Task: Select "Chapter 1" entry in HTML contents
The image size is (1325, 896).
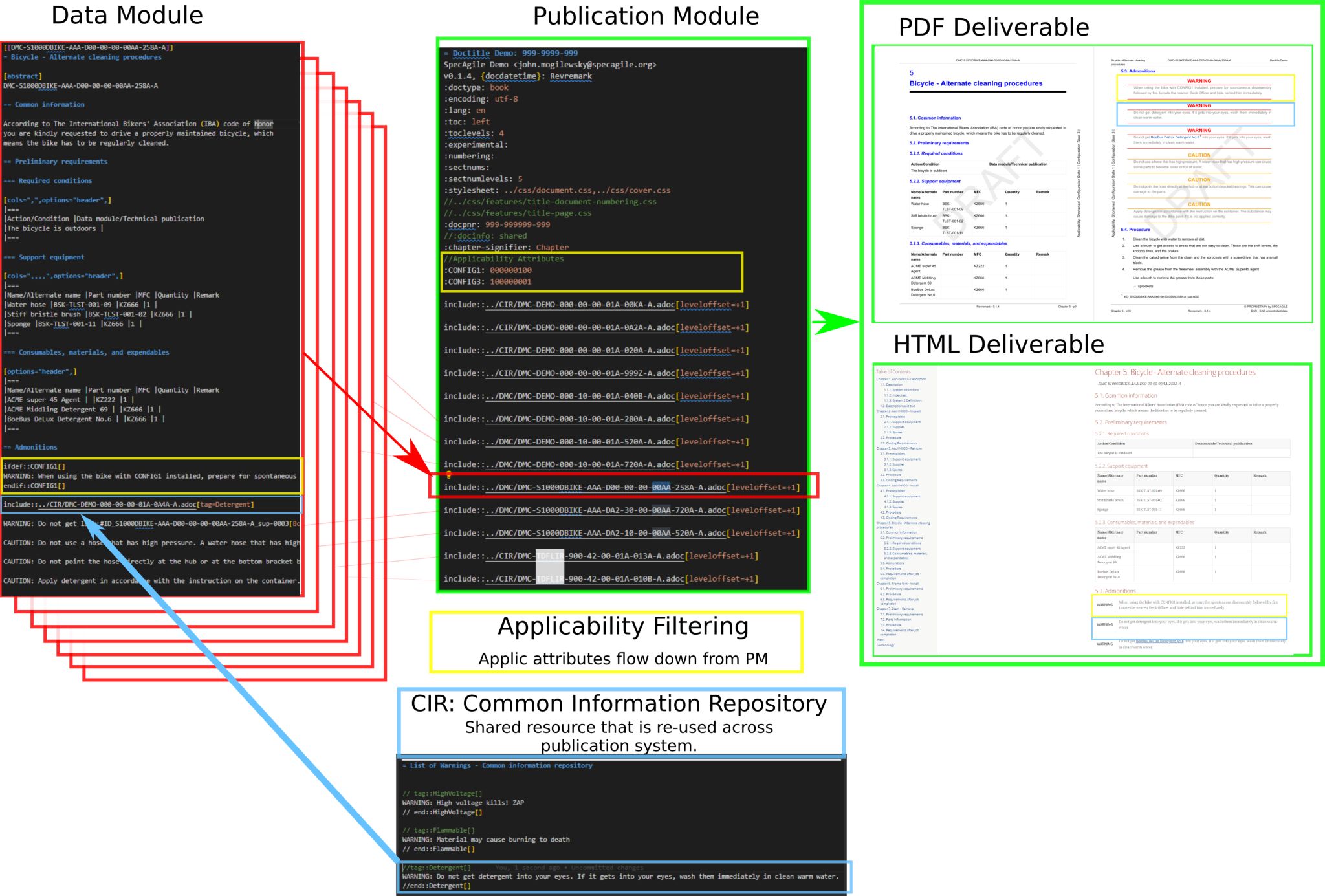Action: (x=901, y=379)
